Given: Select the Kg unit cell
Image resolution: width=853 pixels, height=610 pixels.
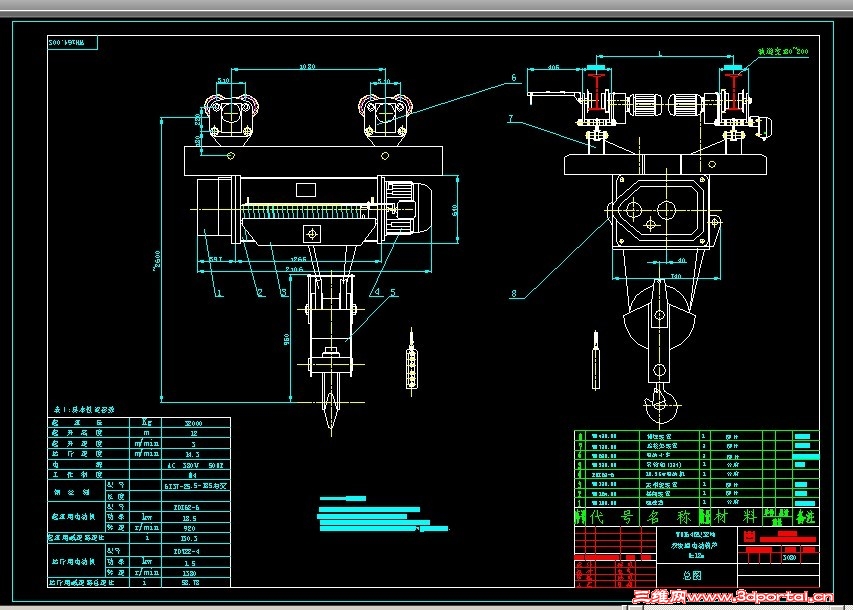Looking at the screenshot, I should tap(146, 422).
